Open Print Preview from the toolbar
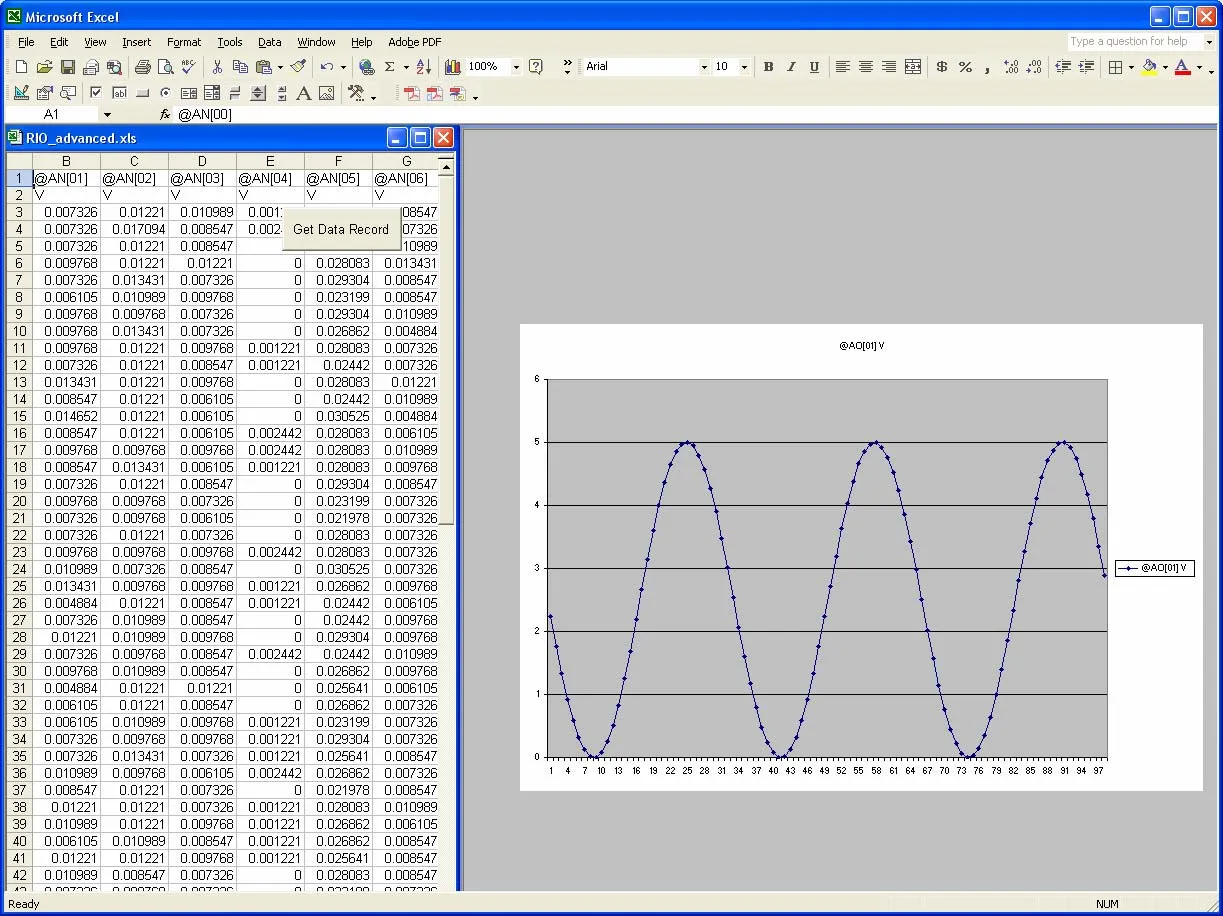 coord(165,67)
